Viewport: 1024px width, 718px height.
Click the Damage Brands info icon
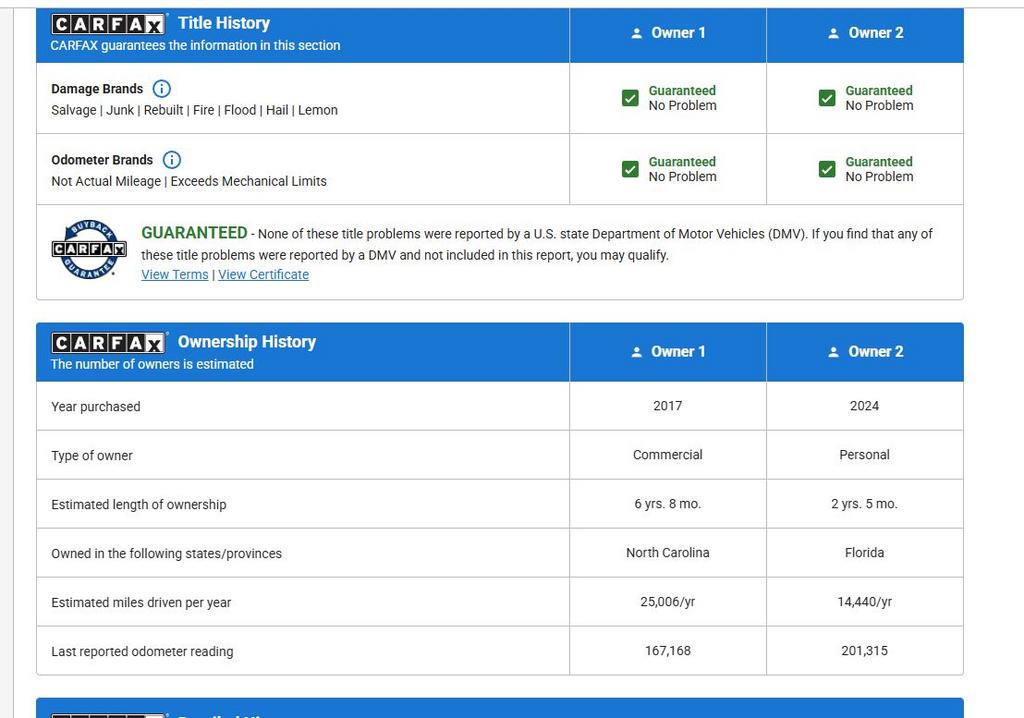click(161, 88)
